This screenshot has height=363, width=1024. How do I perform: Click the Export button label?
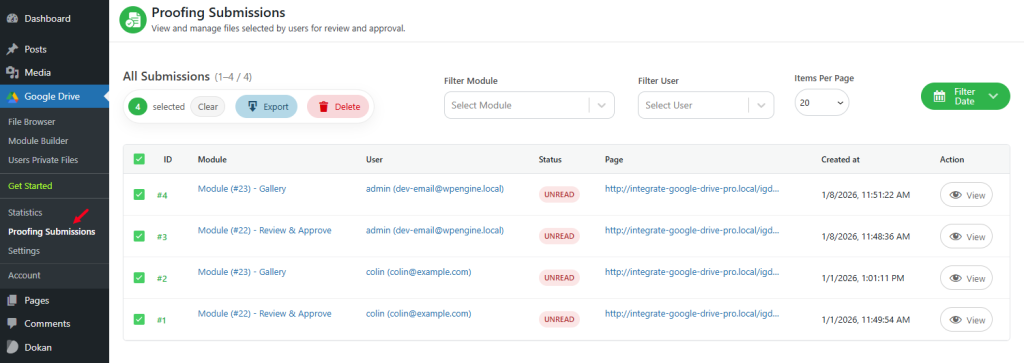(276, 107)
